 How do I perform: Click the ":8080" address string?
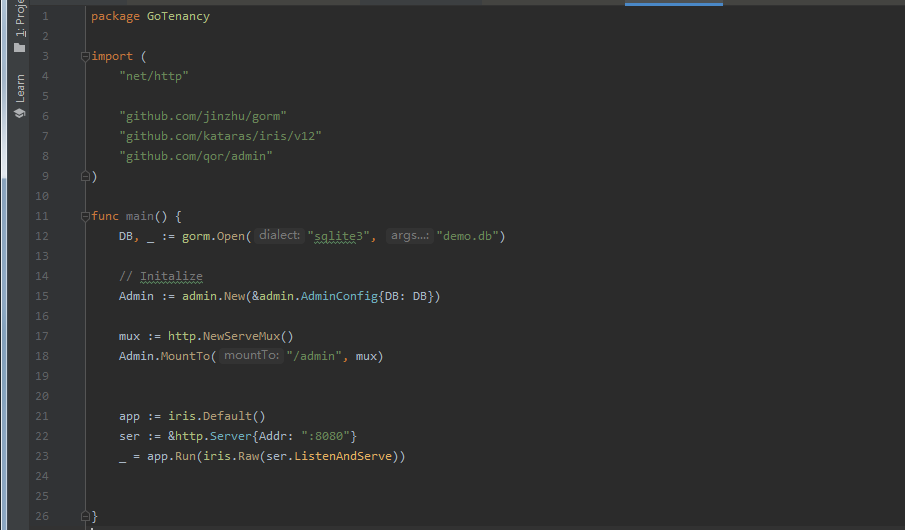[326, 436]
